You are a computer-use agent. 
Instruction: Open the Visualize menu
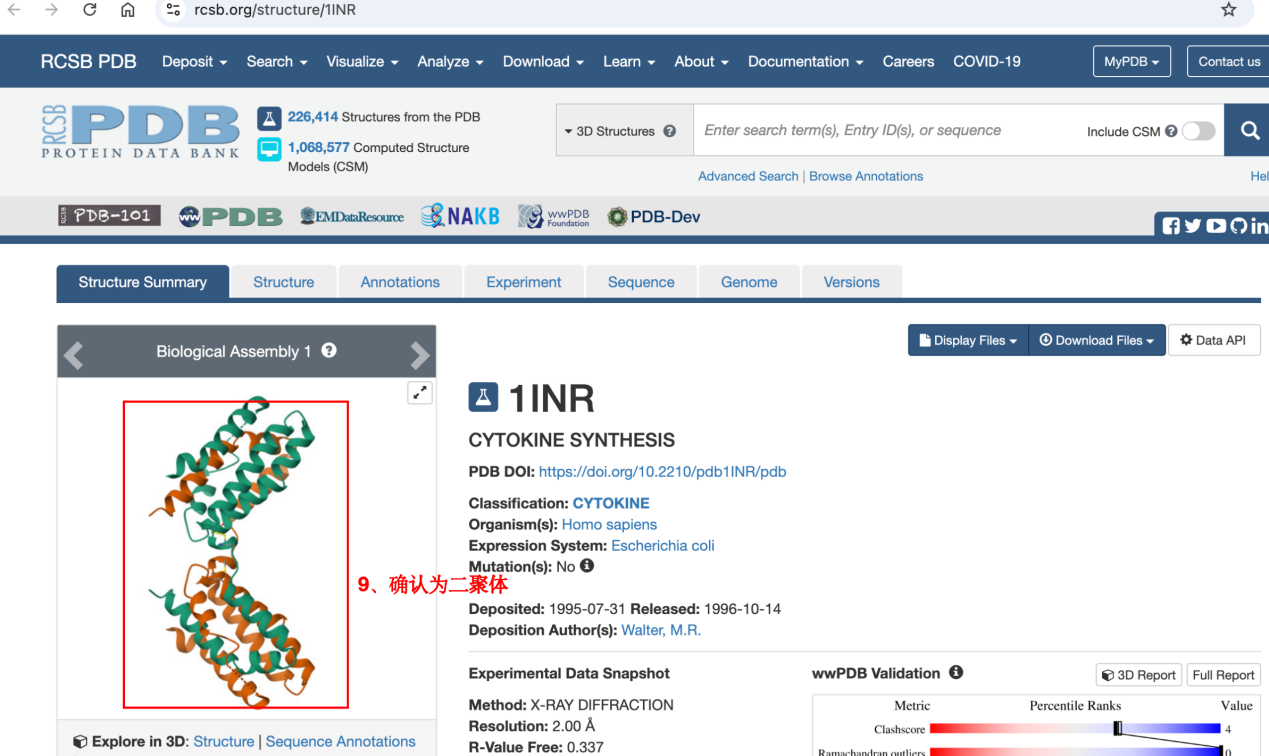tap(362, 62)
